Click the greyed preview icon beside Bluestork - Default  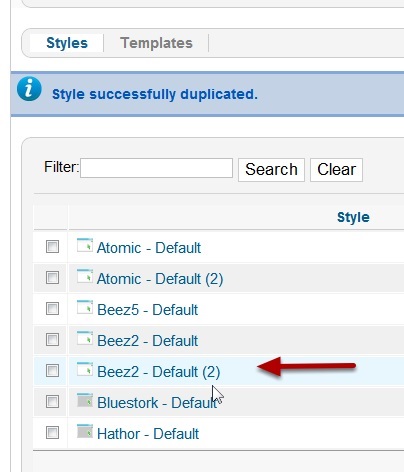pyautogui.click(x=85, y=400)
